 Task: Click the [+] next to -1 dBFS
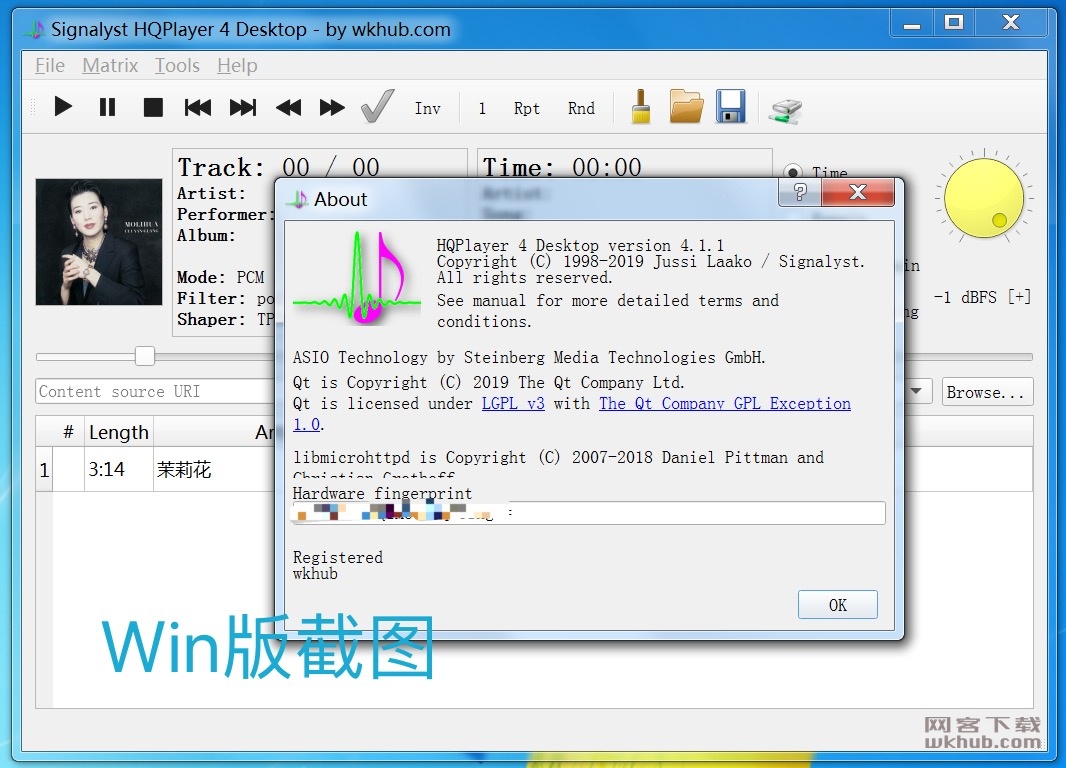(x=1019, y=297)
